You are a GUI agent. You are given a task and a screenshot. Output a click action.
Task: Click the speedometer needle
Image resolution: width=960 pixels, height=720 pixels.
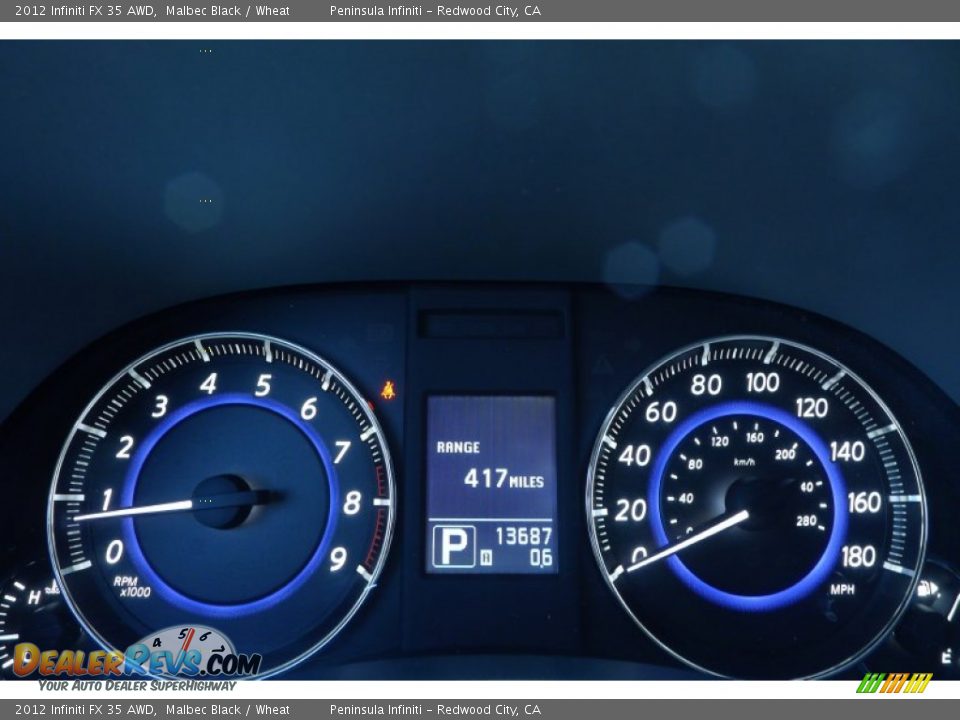tap(686, 541)
